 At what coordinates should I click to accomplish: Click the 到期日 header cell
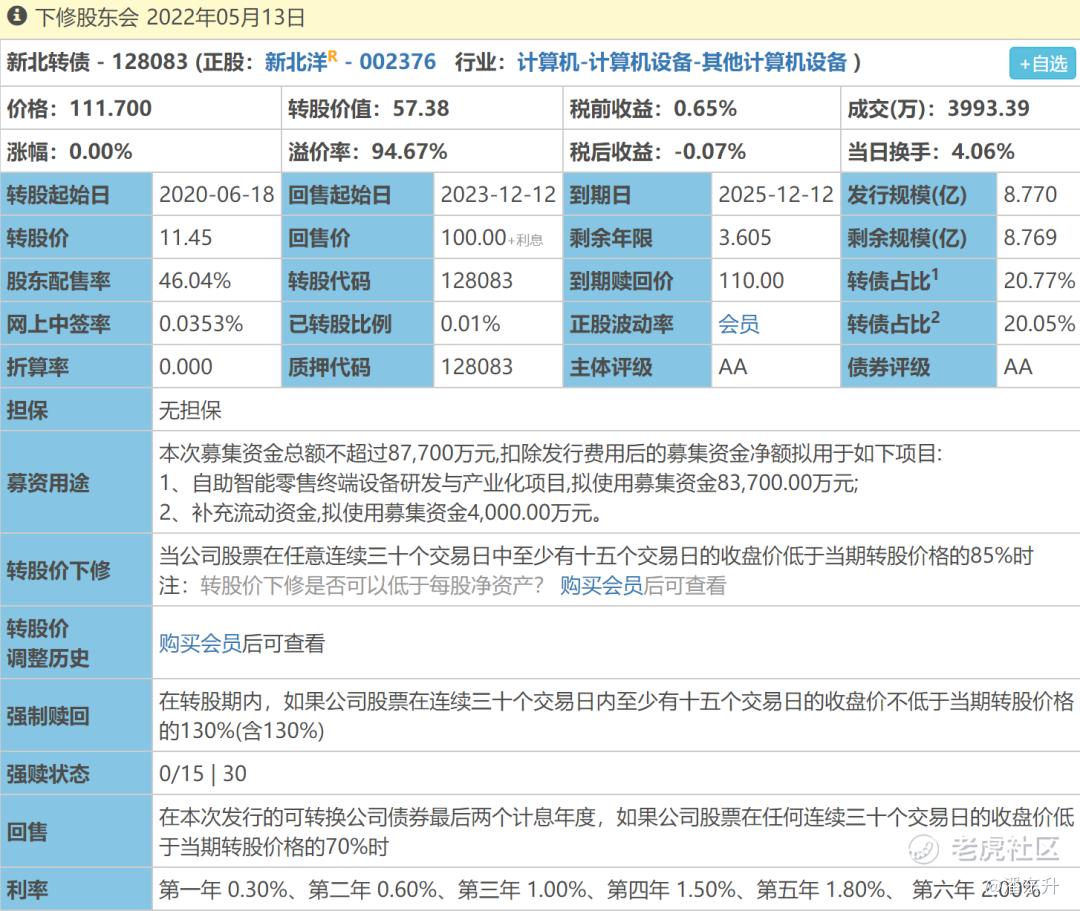click(x=637, y=194)
